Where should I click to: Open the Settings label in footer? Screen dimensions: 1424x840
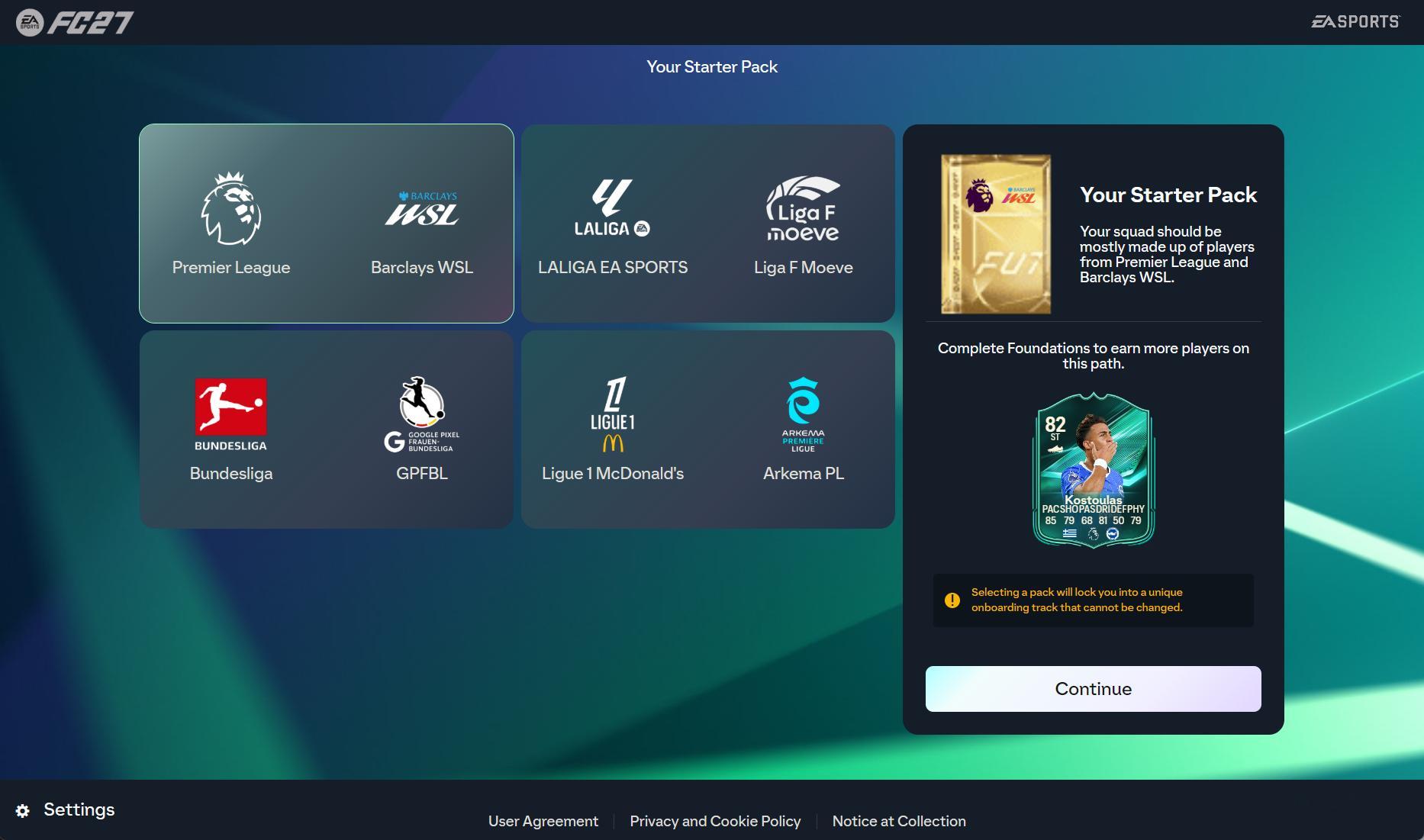point(79,809)
